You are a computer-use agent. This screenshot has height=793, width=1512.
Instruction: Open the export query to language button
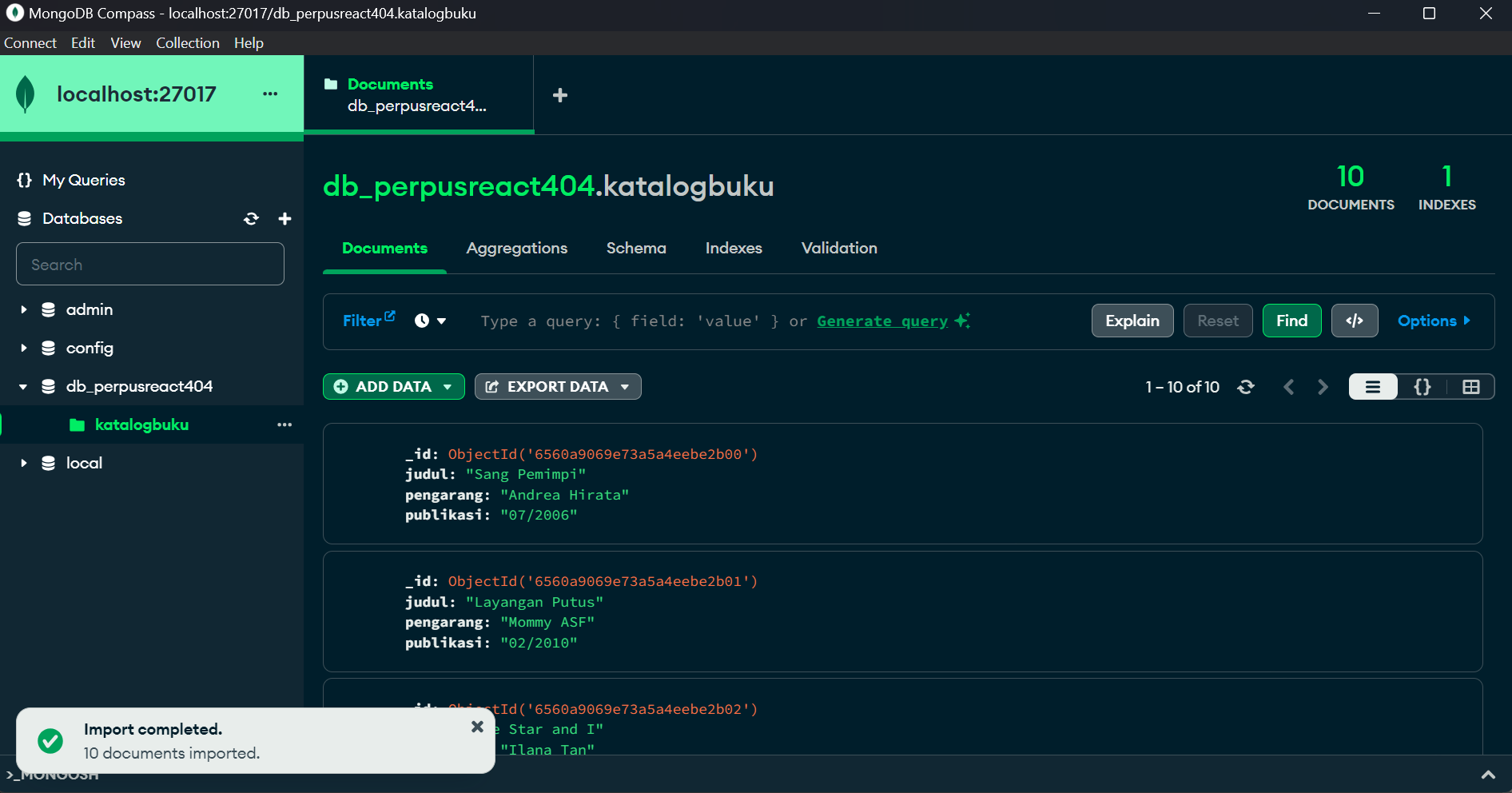coord(1355,321)
